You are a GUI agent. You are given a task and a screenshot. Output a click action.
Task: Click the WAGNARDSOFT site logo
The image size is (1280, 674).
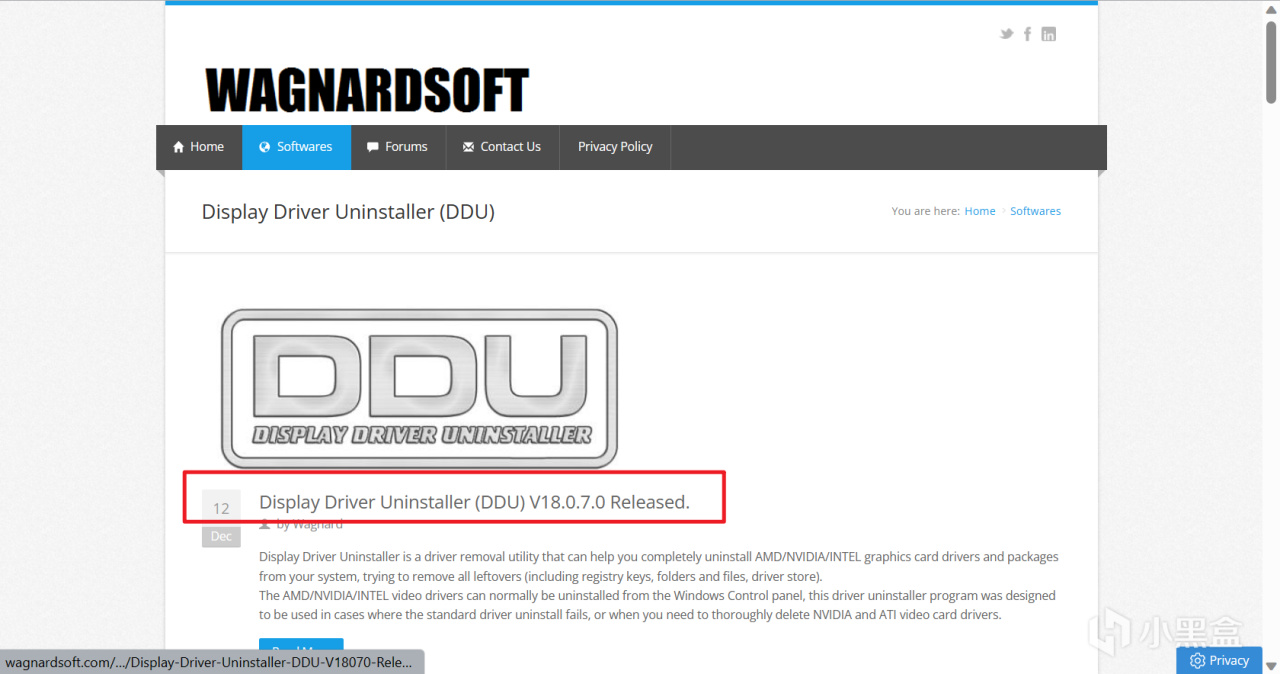367,91
